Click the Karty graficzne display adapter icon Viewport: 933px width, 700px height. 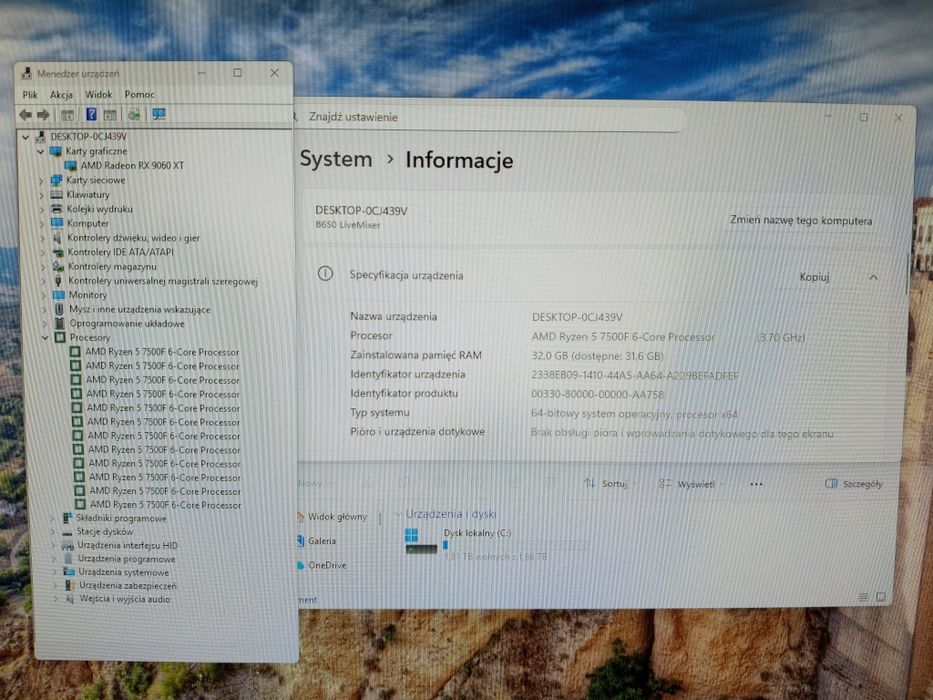(56, 151)
